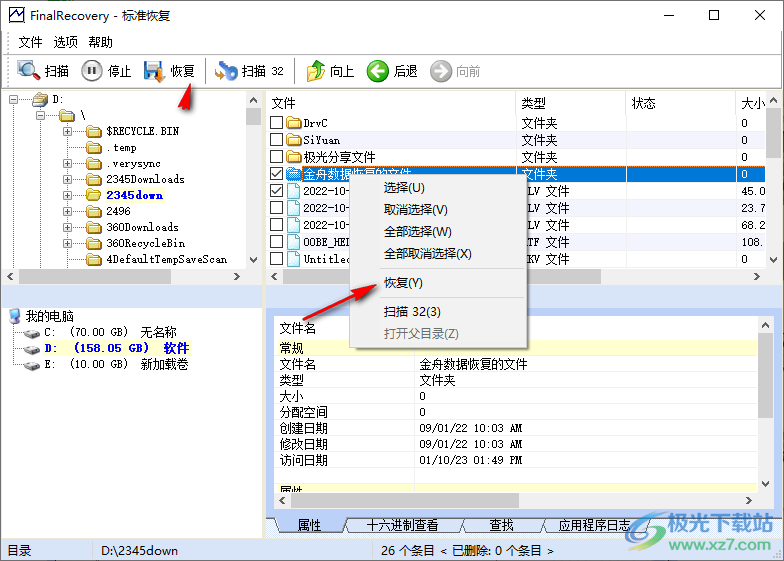The width and height of the screenshot is (784, 561).
Task: Expand the 2345Downloads tree node
Action: (67, 180)
